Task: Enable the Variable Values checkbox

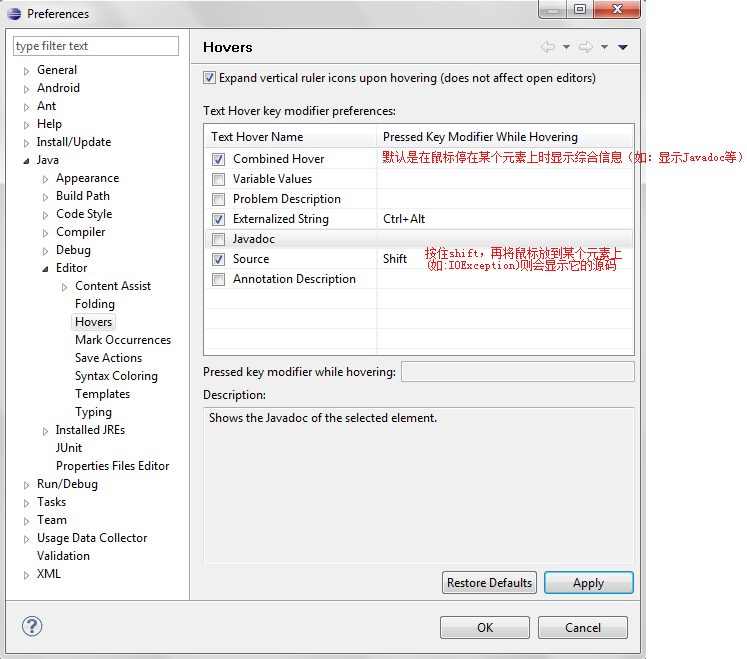Action: coord(218,179)
